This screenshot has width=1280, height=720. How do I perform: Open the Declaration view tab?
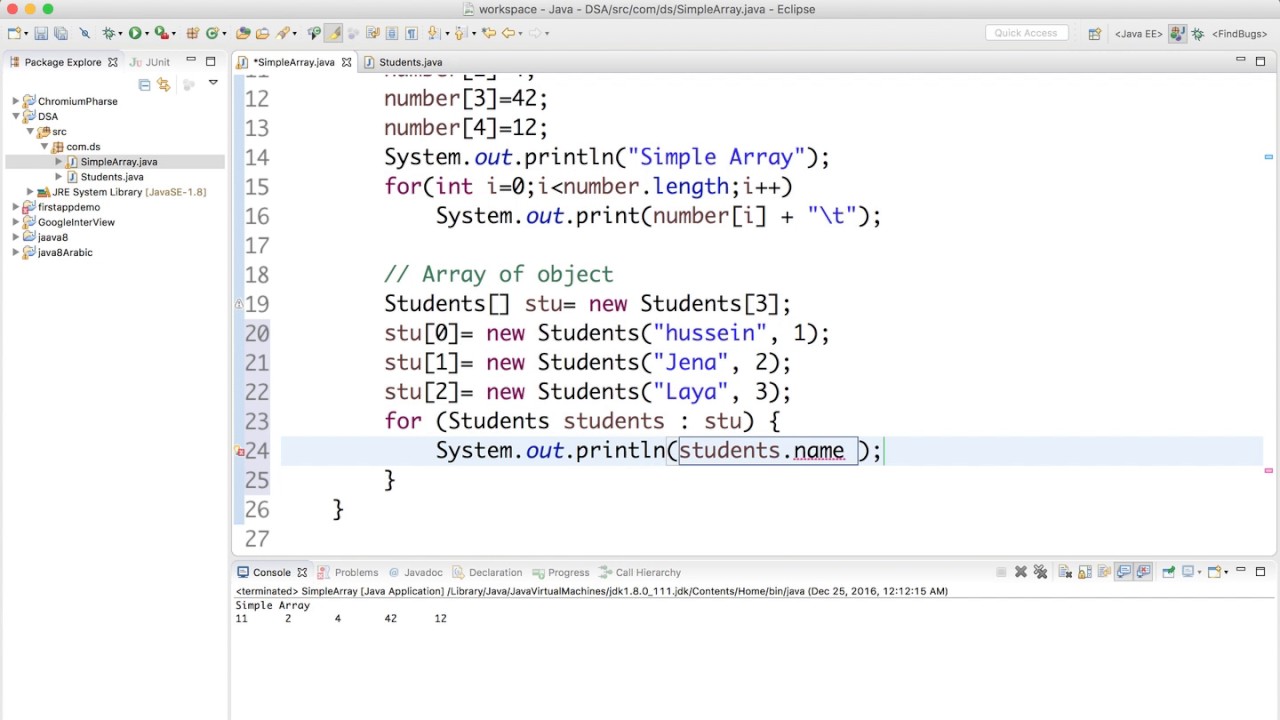pos(487,572)
